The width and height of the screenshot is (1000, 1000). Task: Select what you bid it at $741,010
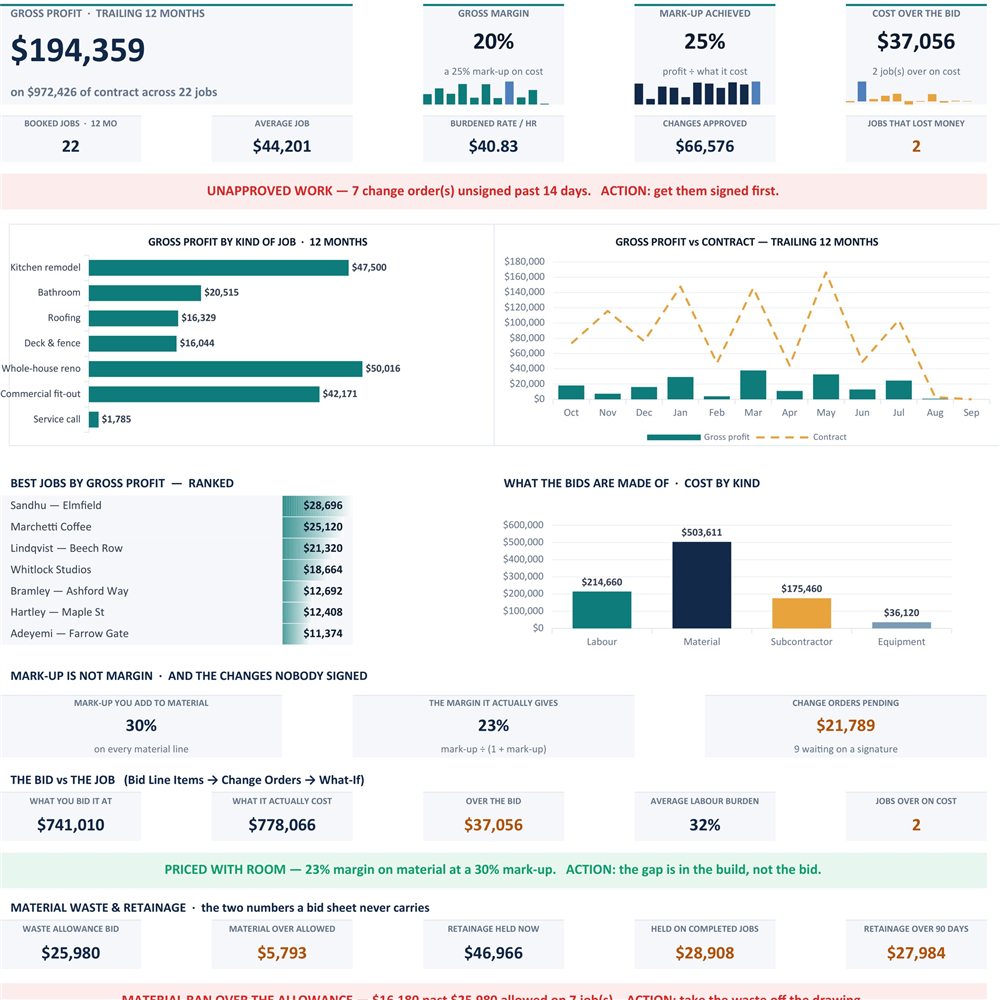(71, 825)
